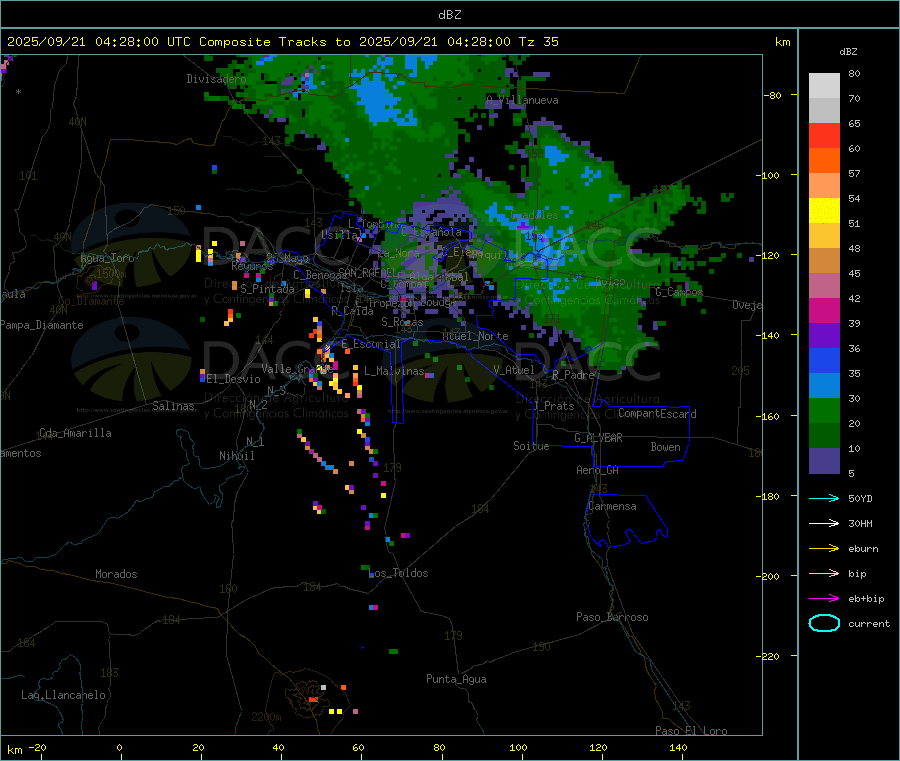Click the 'Punta_Agua' map label
The image size is (900, 761).
[456, 679]
